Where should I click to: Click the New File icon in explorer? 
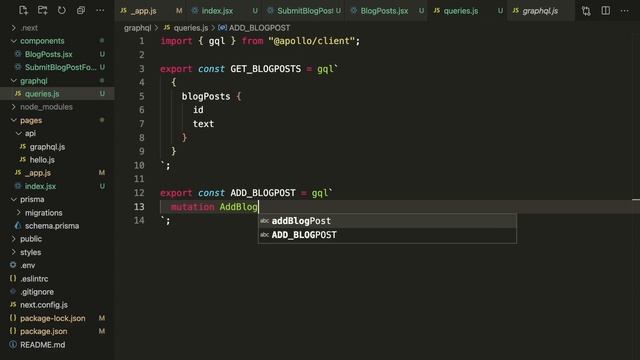point(23,10)
